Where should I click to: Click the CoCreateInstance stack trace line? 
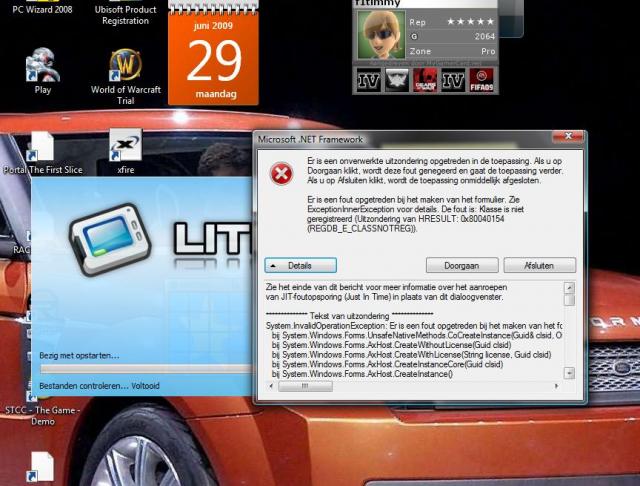(417, 335)
